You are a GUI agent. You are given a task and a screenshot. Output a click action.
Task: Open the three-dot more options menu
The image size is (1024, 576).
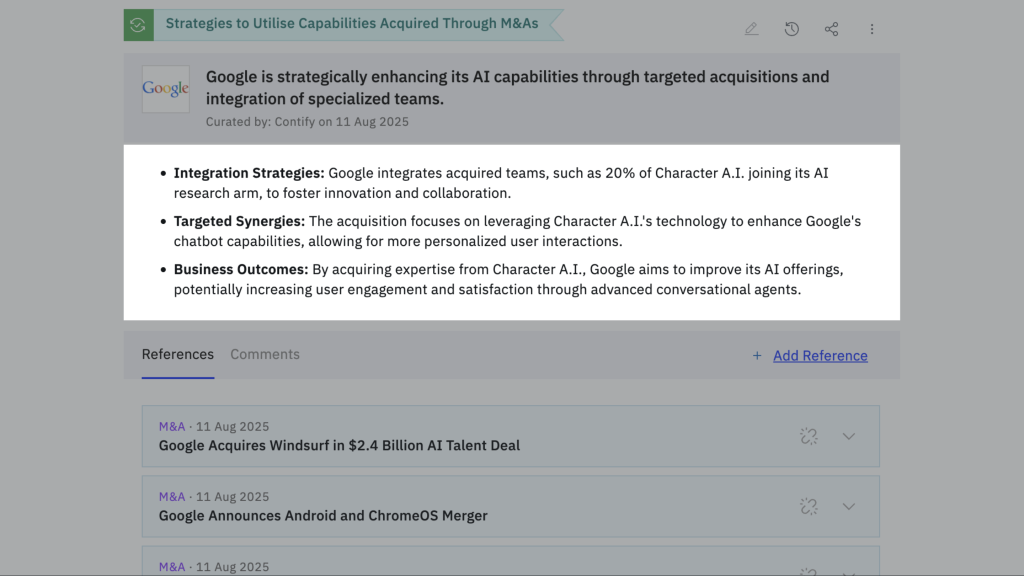(871, 29)
